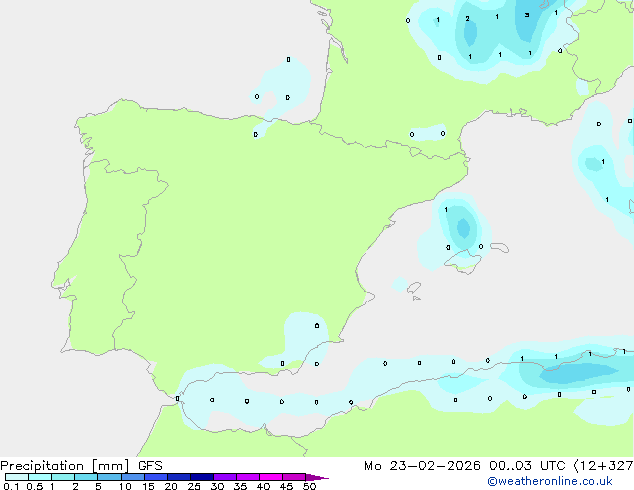Screen dimensions: 634x490
Task: Click the 20–25 mm legend color box
Action: click(x=179, y=477)
